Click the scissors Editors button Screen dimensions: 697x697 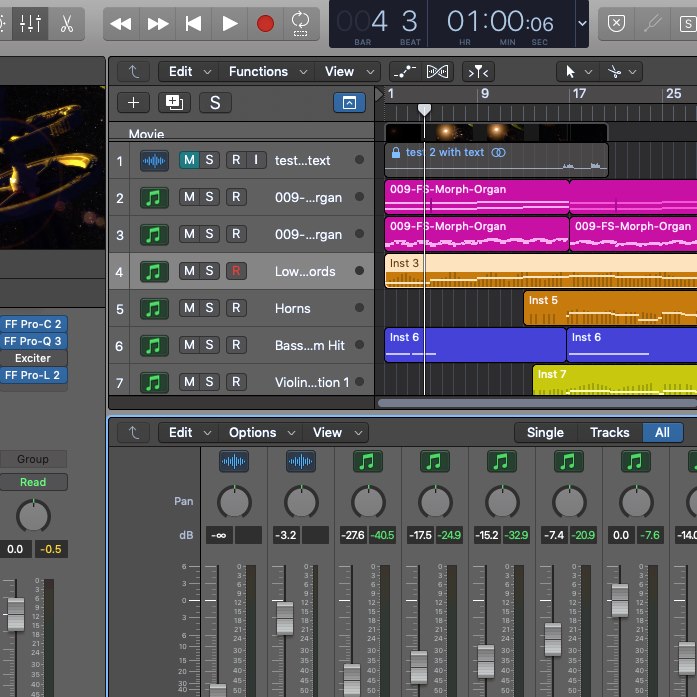66,23
